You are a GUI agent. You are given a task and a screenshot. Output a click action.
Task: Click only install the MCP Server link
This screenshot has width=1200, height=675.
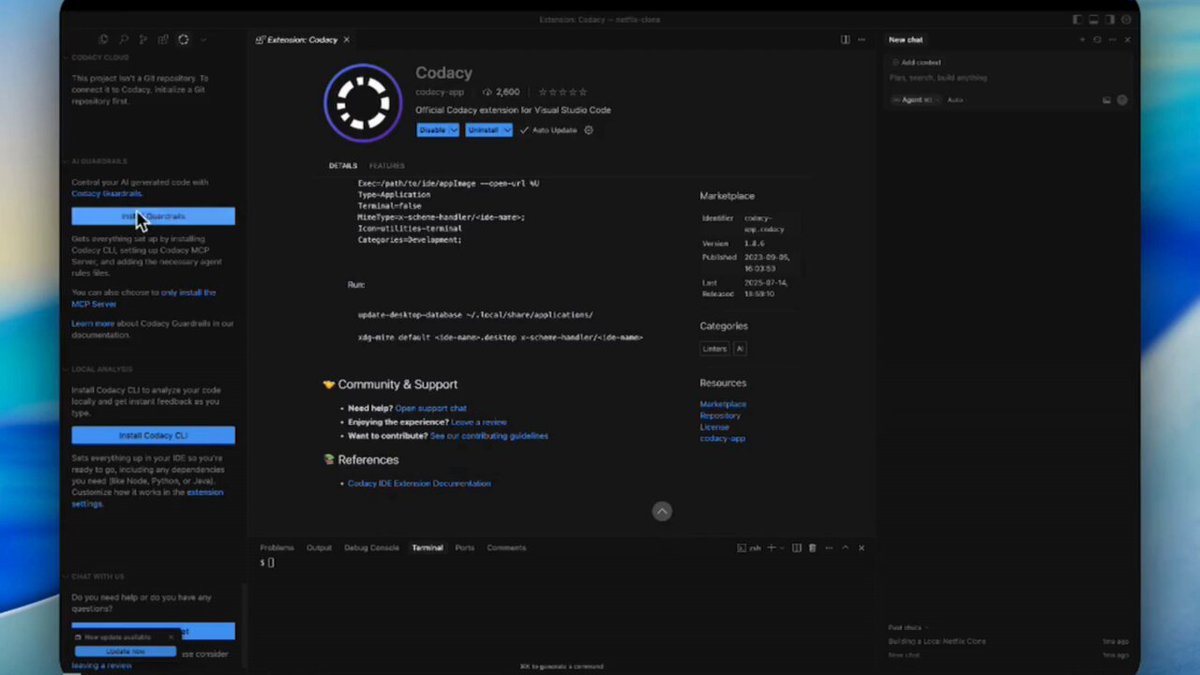(144, 298)
